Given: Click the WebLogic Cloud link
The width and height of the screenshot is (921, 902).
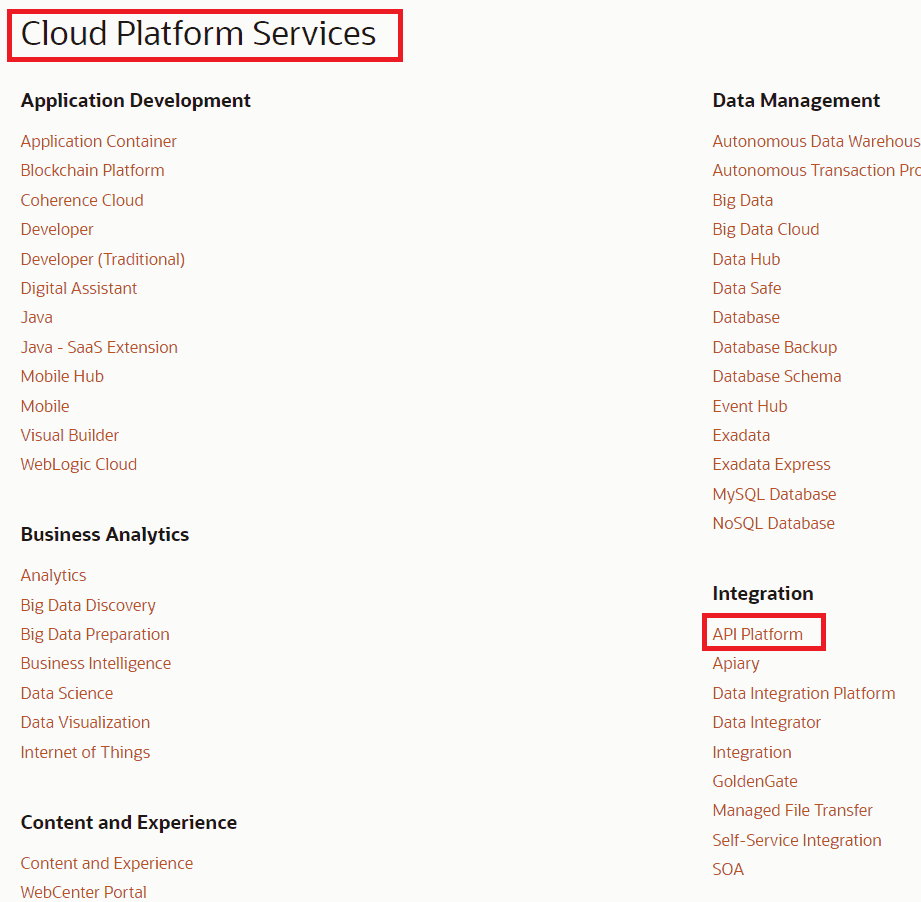Looking at the screenshot, I should pos(78,464).
